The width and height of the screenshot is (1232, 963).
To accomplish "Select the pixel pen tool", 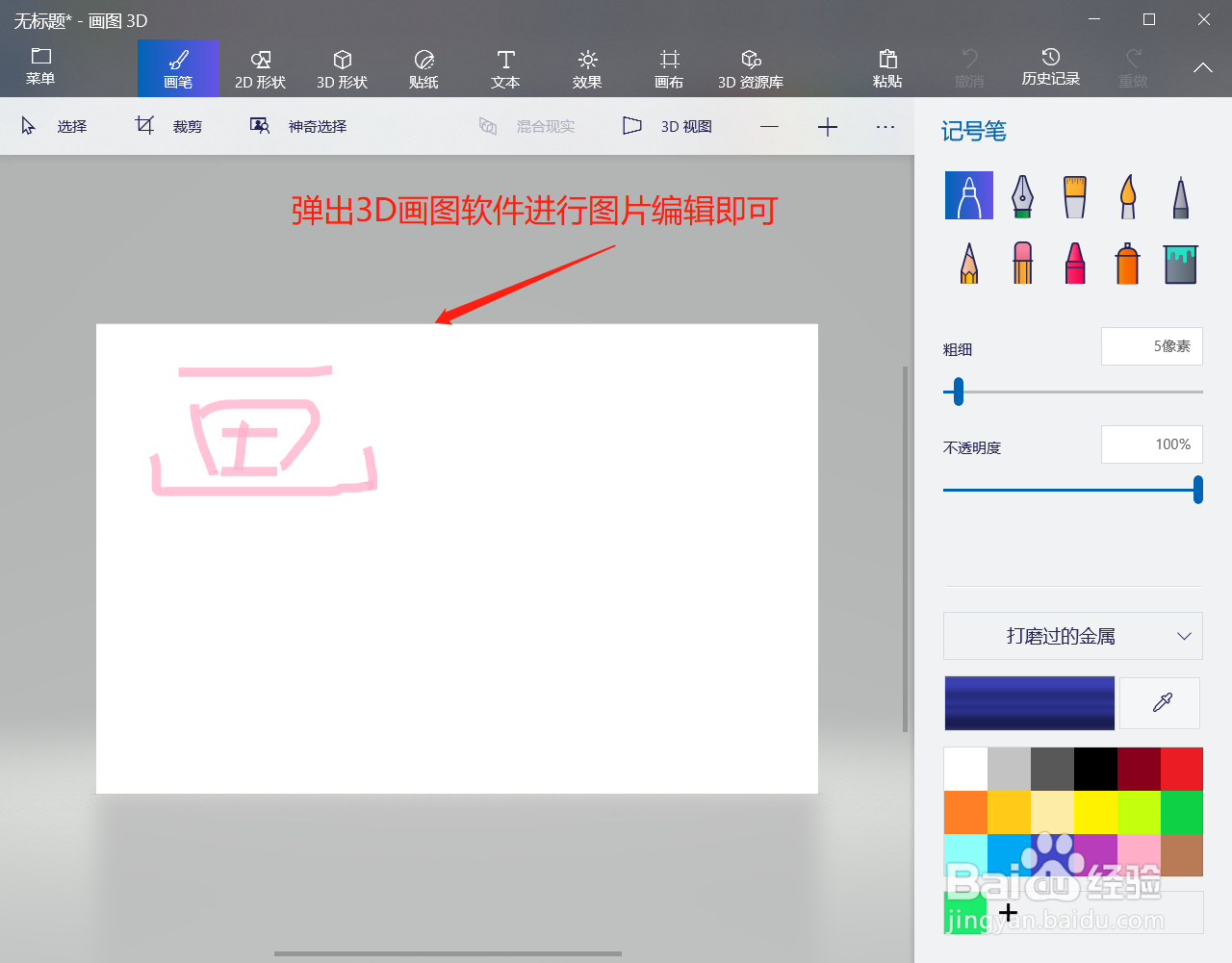I will (1180, 194).
